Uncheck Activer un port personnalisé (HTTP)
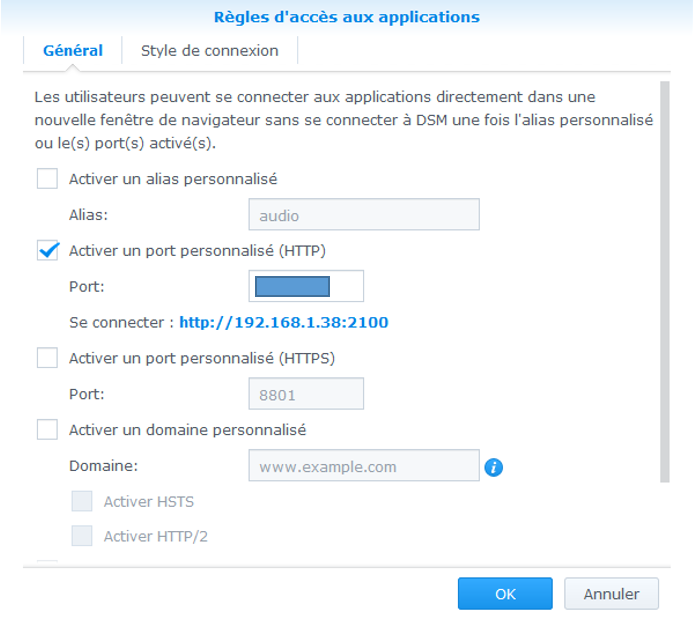The width and height of the screenshot is (693, 621). pyautogui.click(x=47, y=251)
